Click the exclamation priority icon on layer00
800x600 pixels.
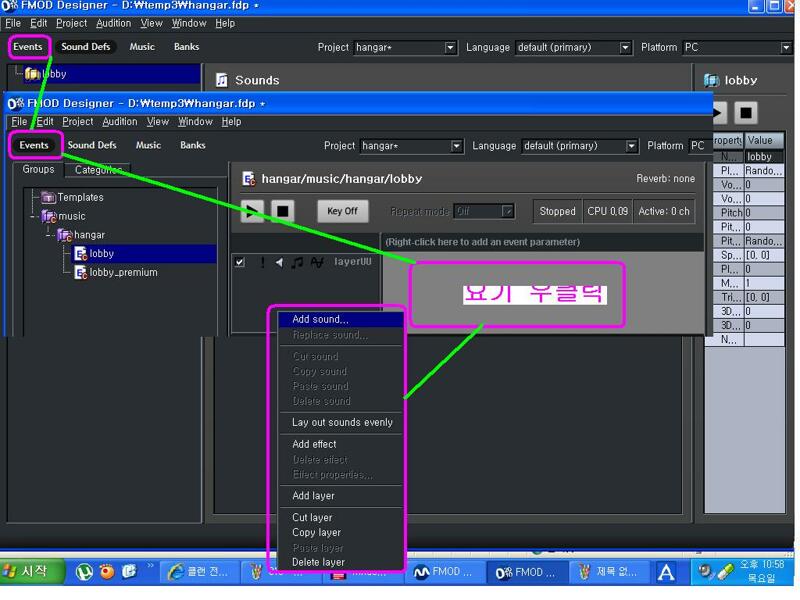pyautogui.click(x=262, y=262)
